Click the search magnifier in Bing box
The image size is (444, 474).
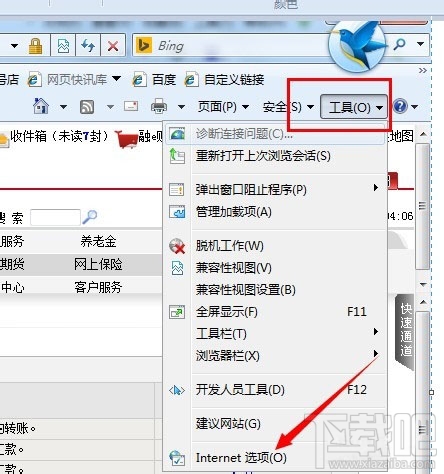pos(399,44)
